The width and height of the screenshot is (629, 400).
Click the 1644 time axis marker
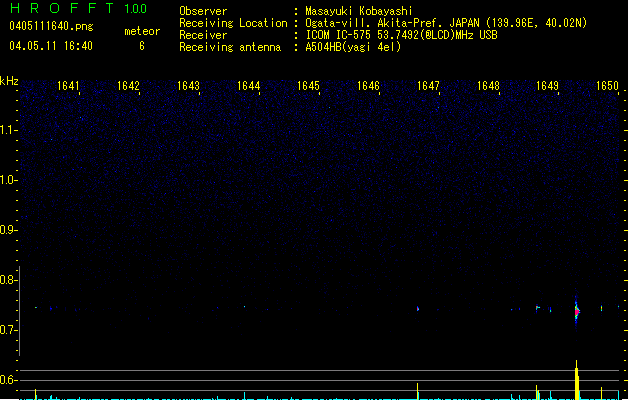(x=248, y=86)
